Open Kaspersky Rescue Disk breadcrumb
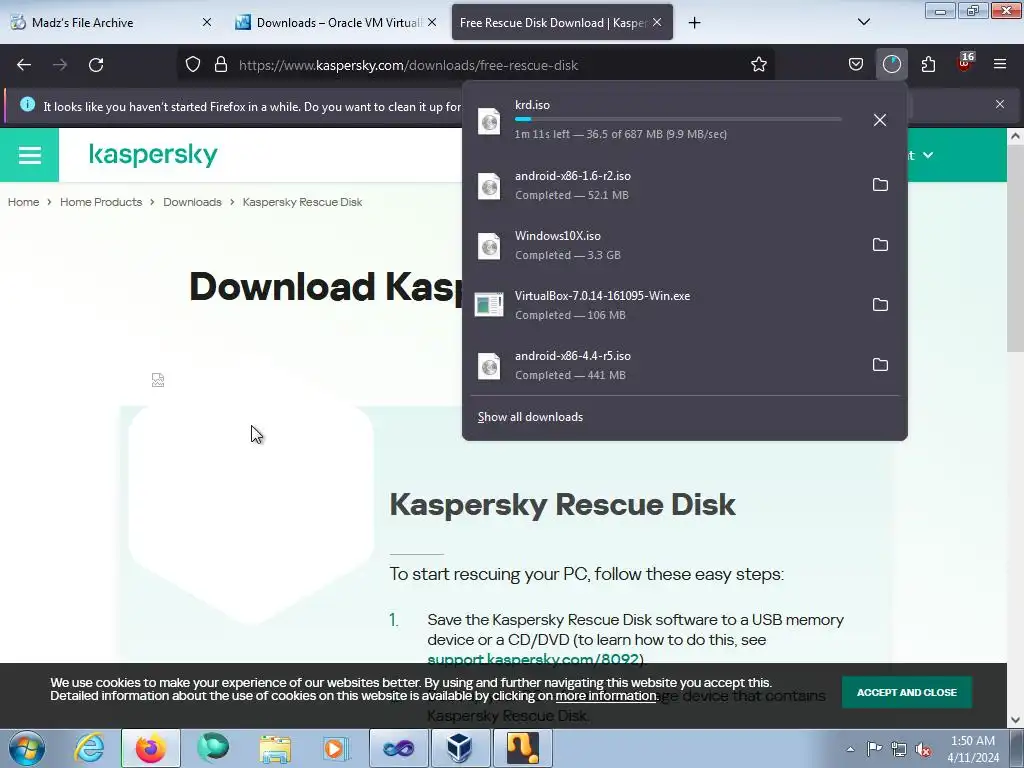Screen dimensions: 1024x768 point(302,202)
